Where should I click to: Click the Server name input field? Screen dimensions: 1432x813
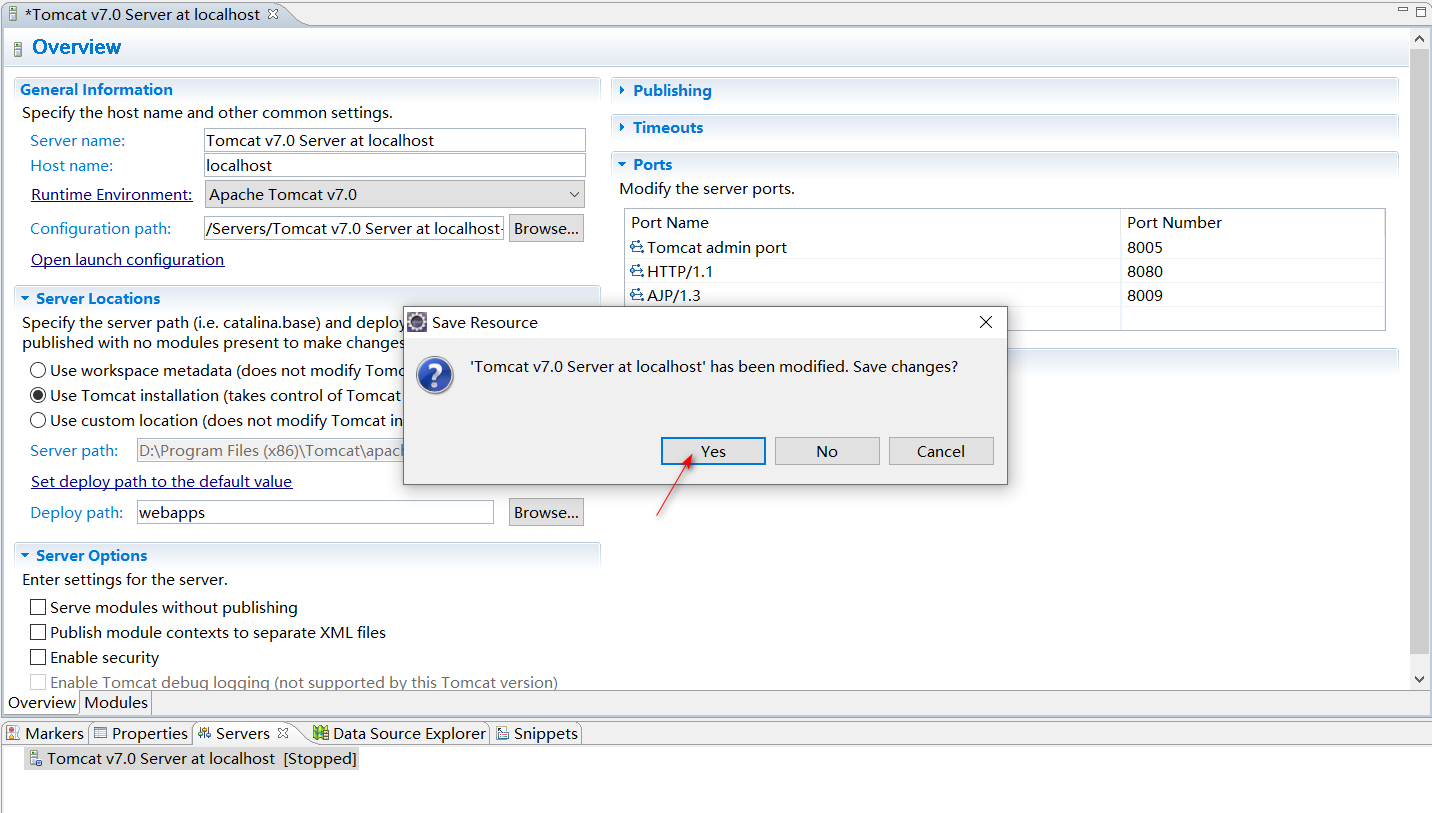(x=395, y=140)
